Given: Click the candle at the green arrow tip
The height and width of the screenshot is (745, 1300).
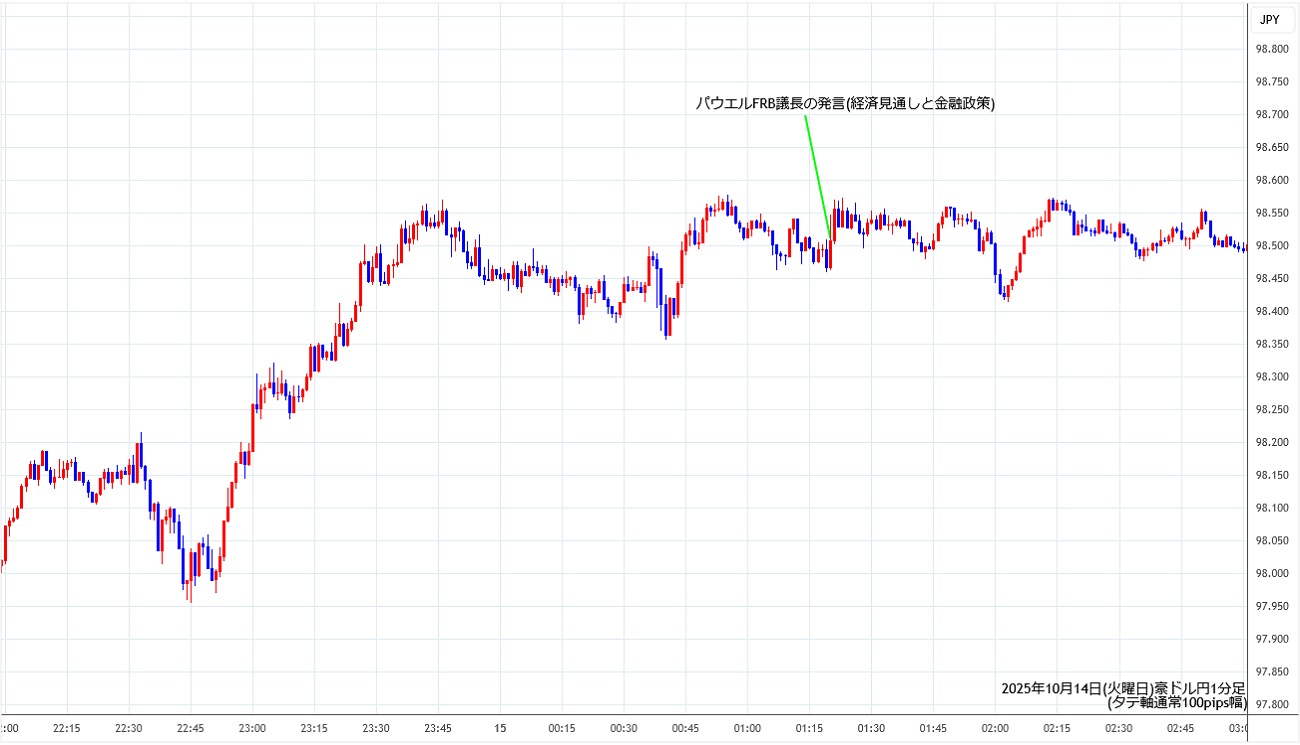Looking at the screenshot, I should click(x=830, y=250).
